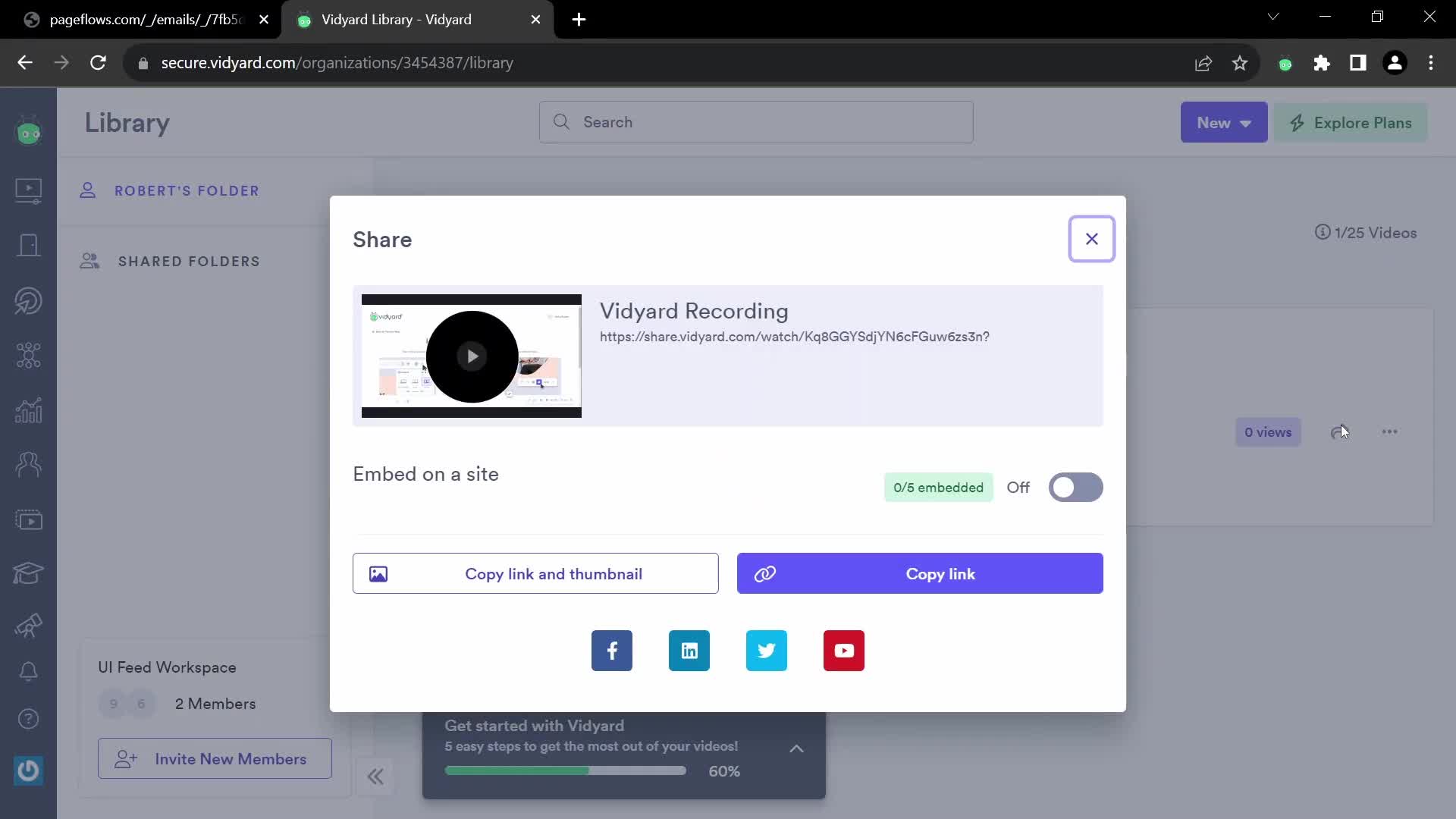Open notifications bell in sidebar

pyautogui.click(x=29, y=672)
